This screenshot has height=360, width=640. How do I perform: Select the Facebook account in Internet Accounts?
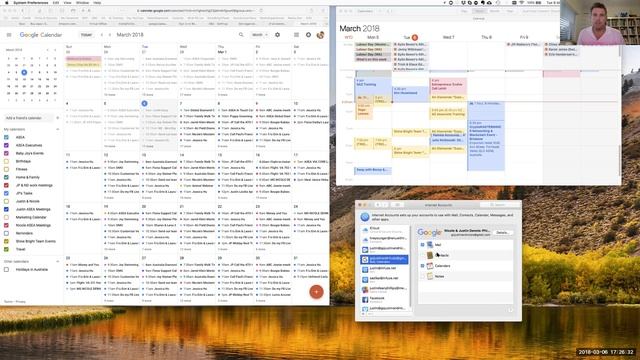[384, 300]
